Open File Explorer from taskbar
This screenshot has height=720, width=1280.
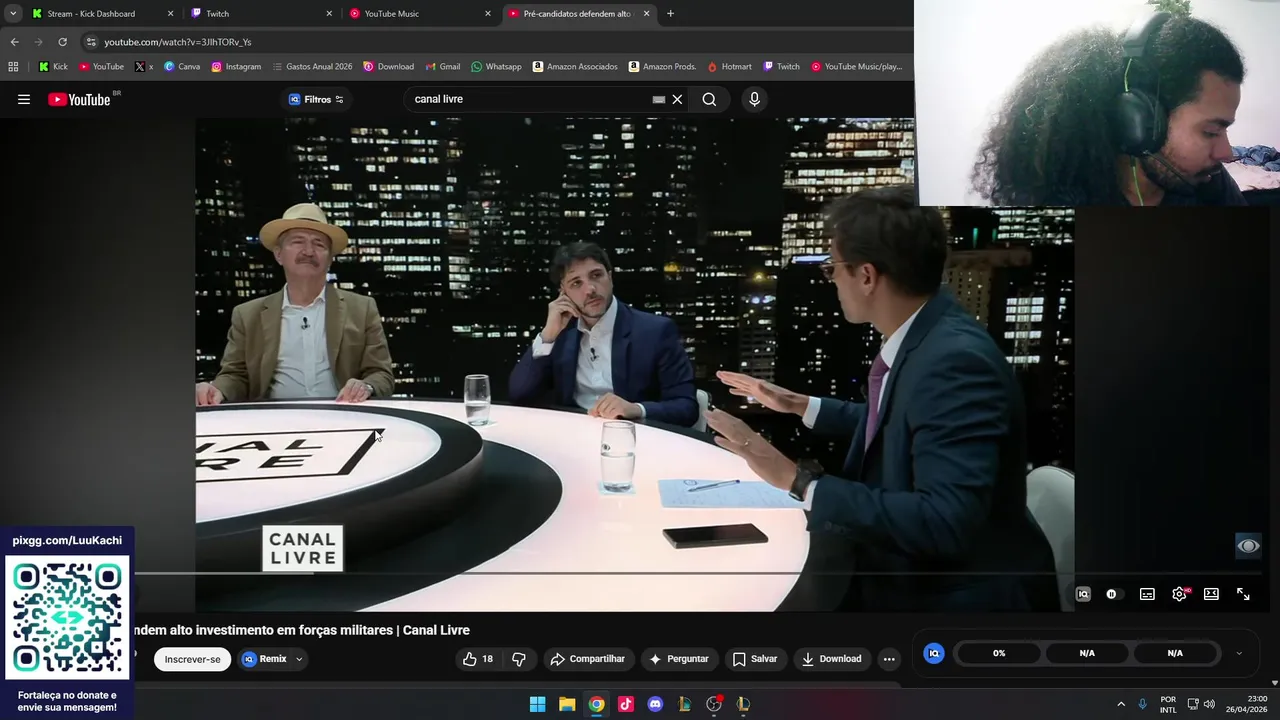point(567,704)
